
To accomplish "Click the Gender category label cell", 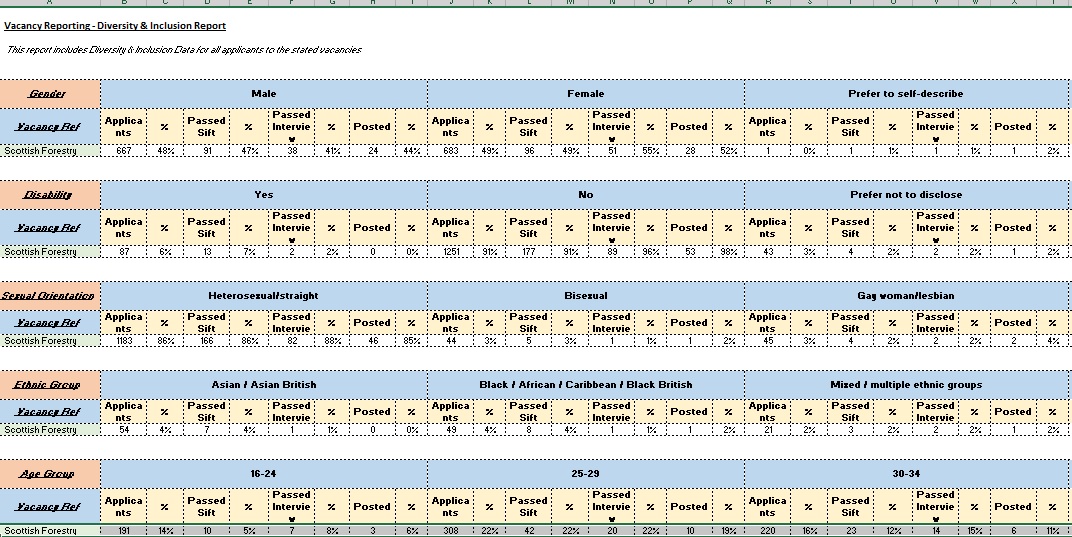I will coord(49,93).
